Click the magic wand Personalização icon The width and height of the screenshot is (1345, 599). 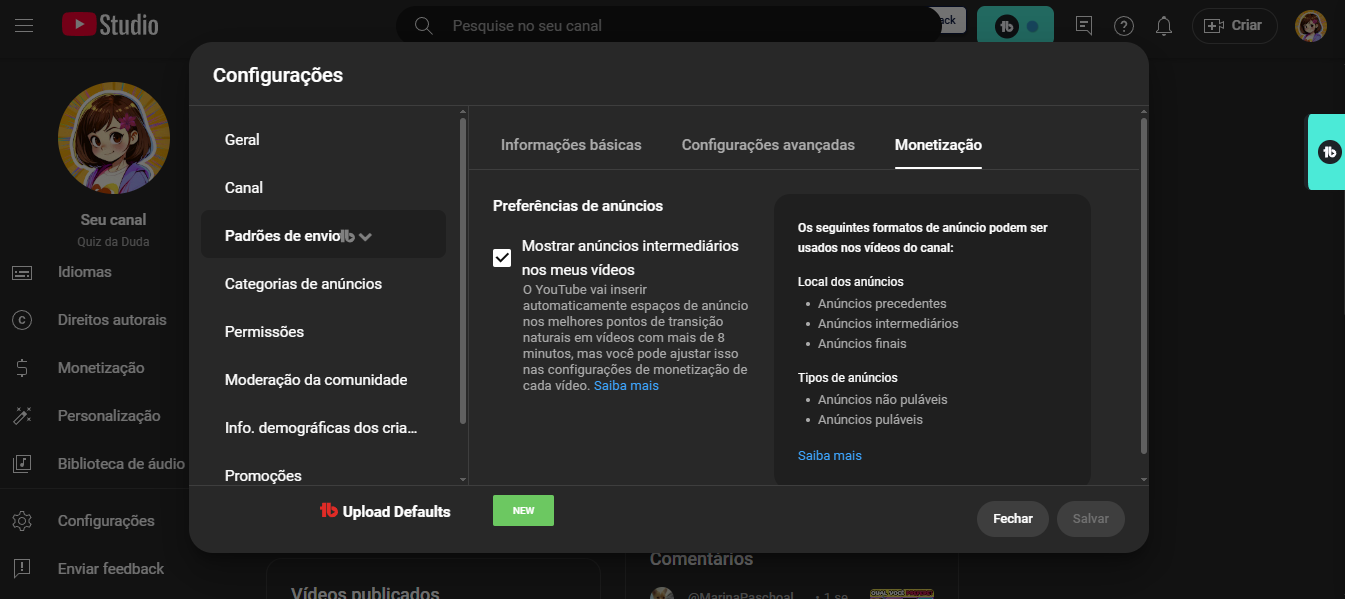click(x=23, y=416)
